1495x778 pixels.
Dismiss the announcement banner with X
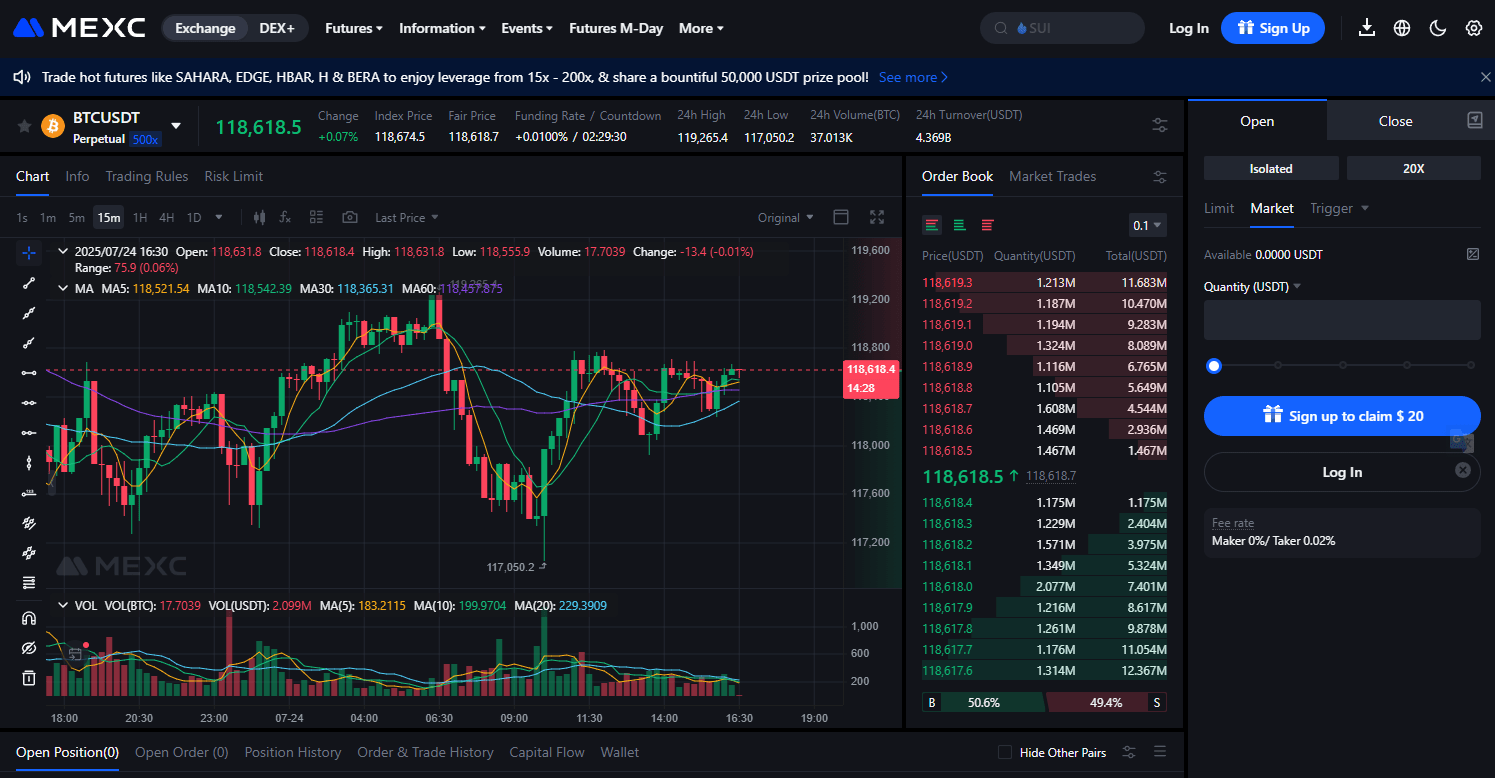coord(1486,77)
